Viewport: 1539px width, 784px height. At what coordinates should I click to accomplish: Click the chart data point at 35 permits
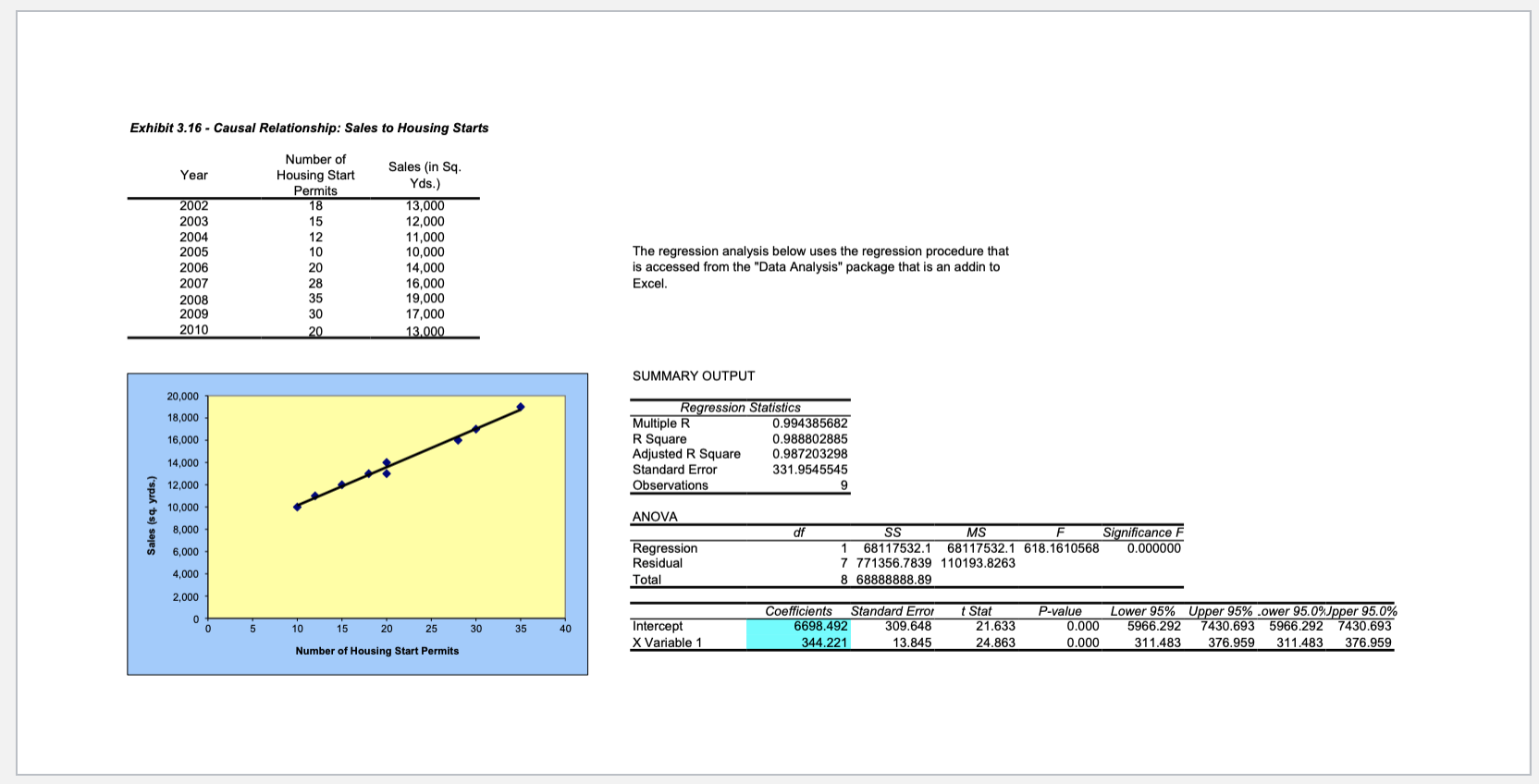coord(521,407)
